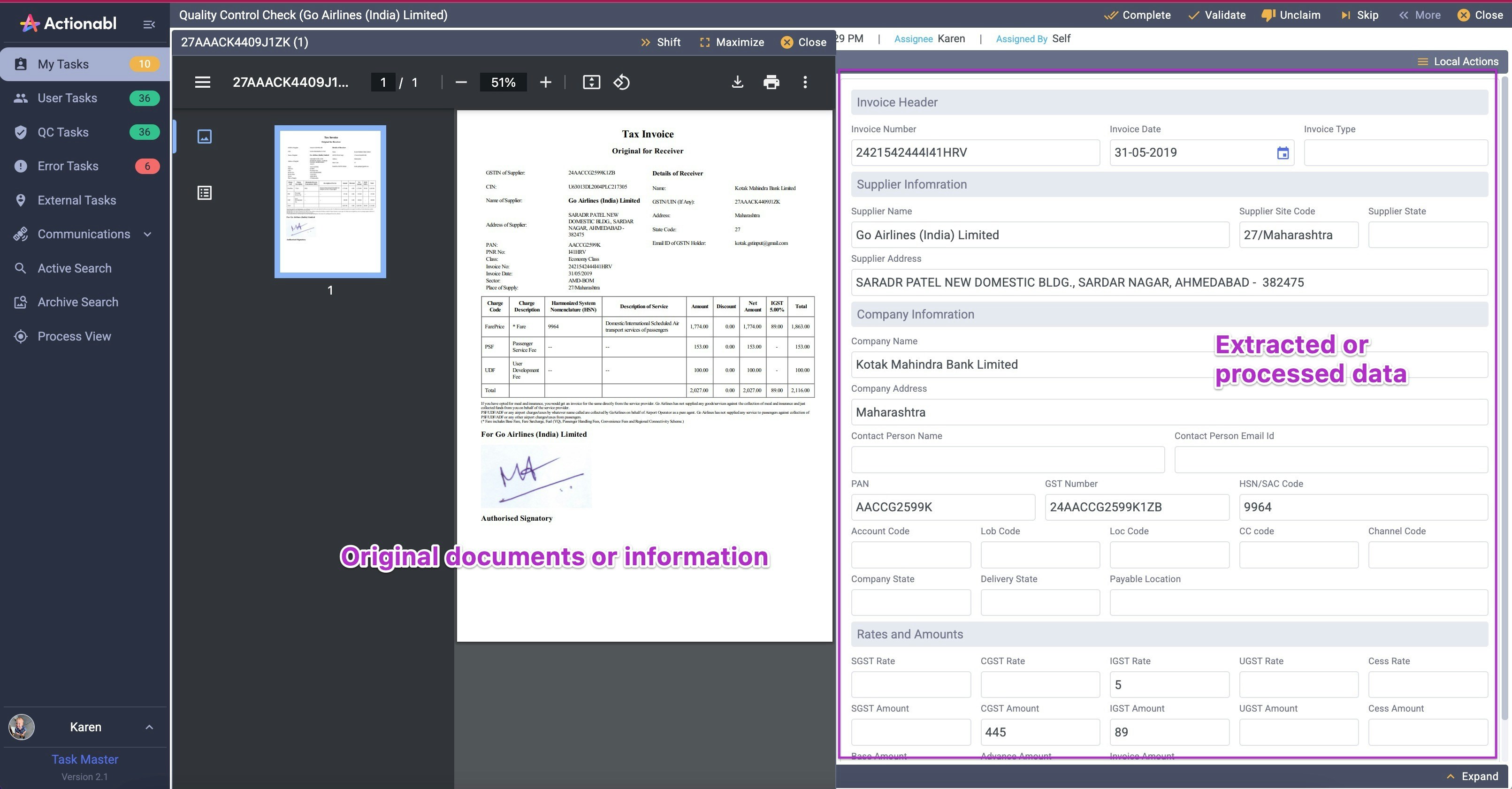Skip the current task
This screenshot has width=1512, height=789.
(x=1359, y=15)
